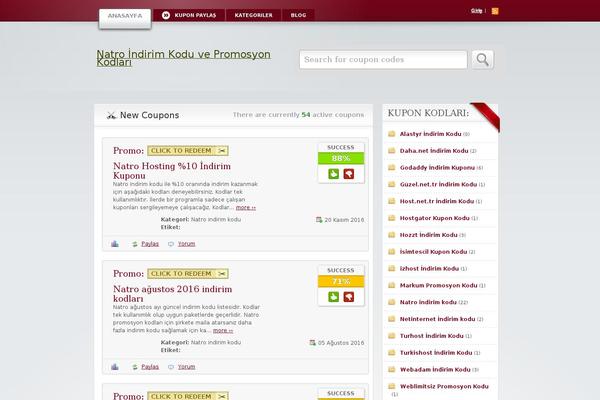
Task: Click Paylaş under Natro ağustos coupon
Action: tap(150, 367)
